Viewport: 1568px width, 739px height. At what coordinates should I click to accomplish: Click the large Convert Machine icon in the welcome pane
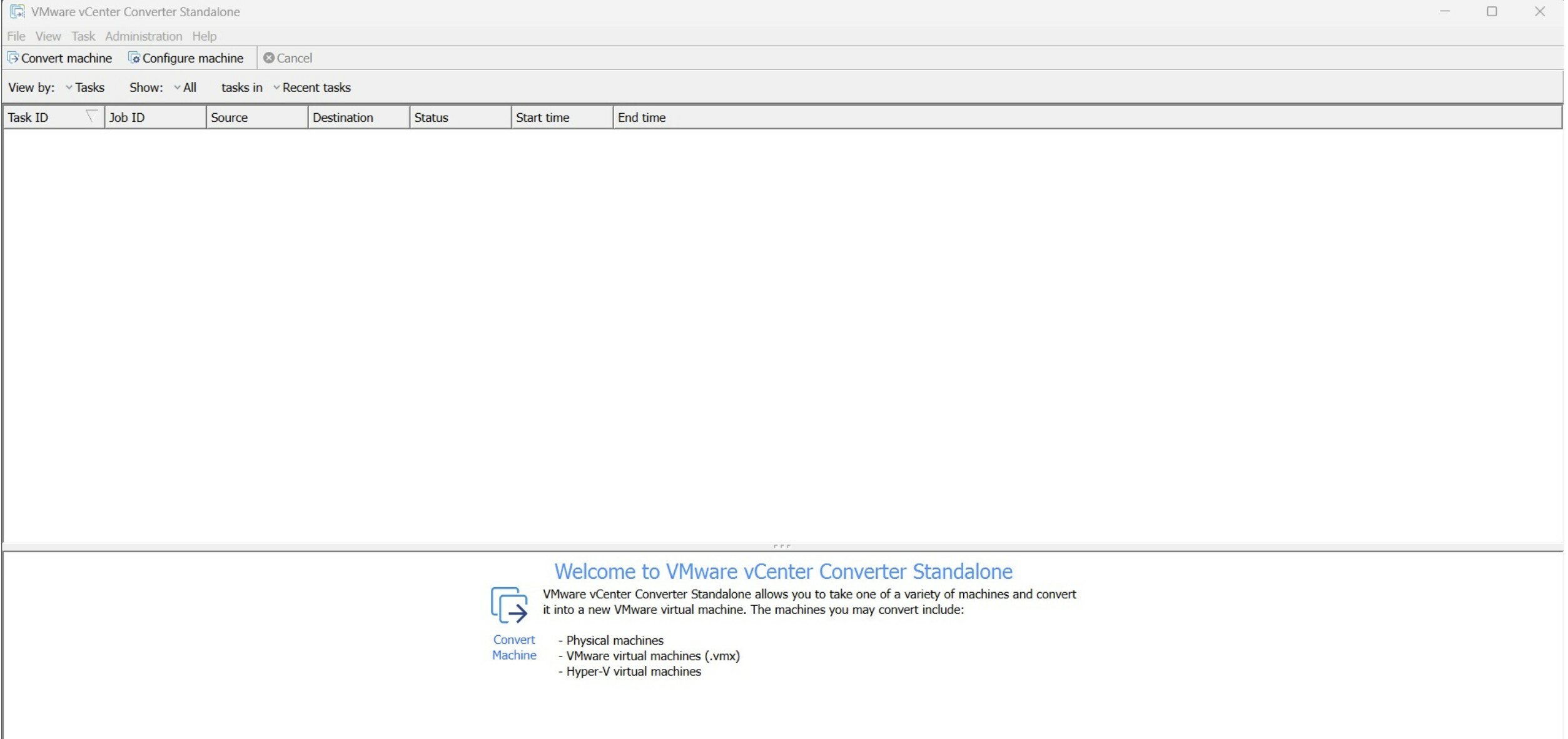click(510, 605)
